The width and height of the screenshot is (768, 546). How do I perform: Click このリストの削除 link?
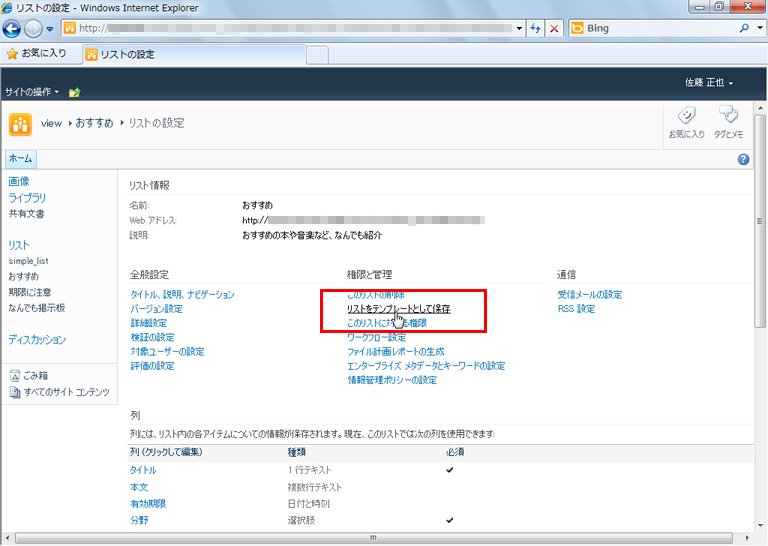click(x=376, y=295)
